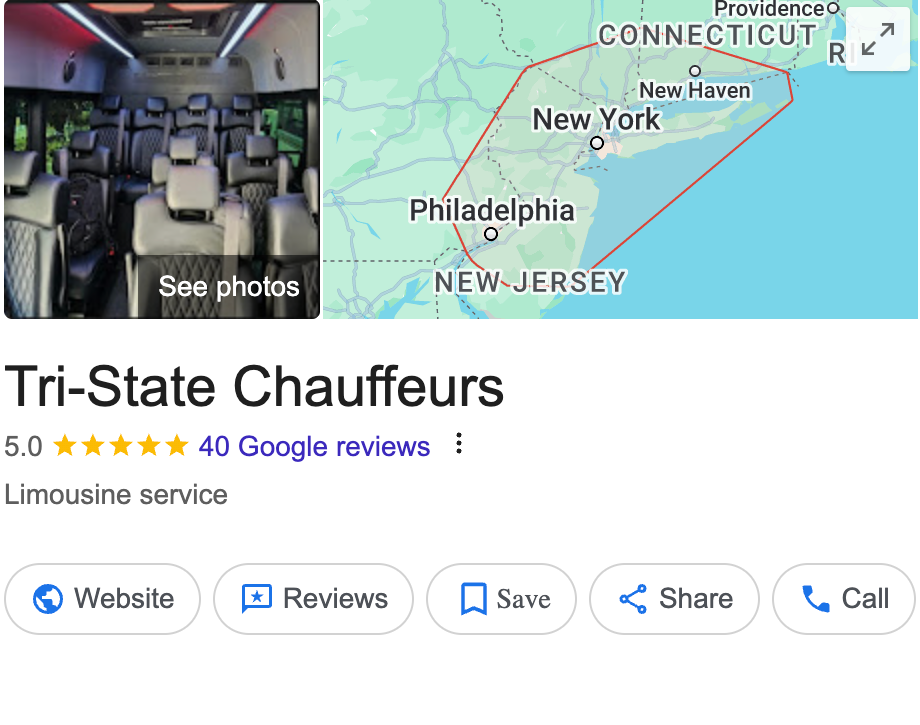Viewport: 920px width, 725px height.
Task: Click the Reviews button label
Action: tap(335, 599)
